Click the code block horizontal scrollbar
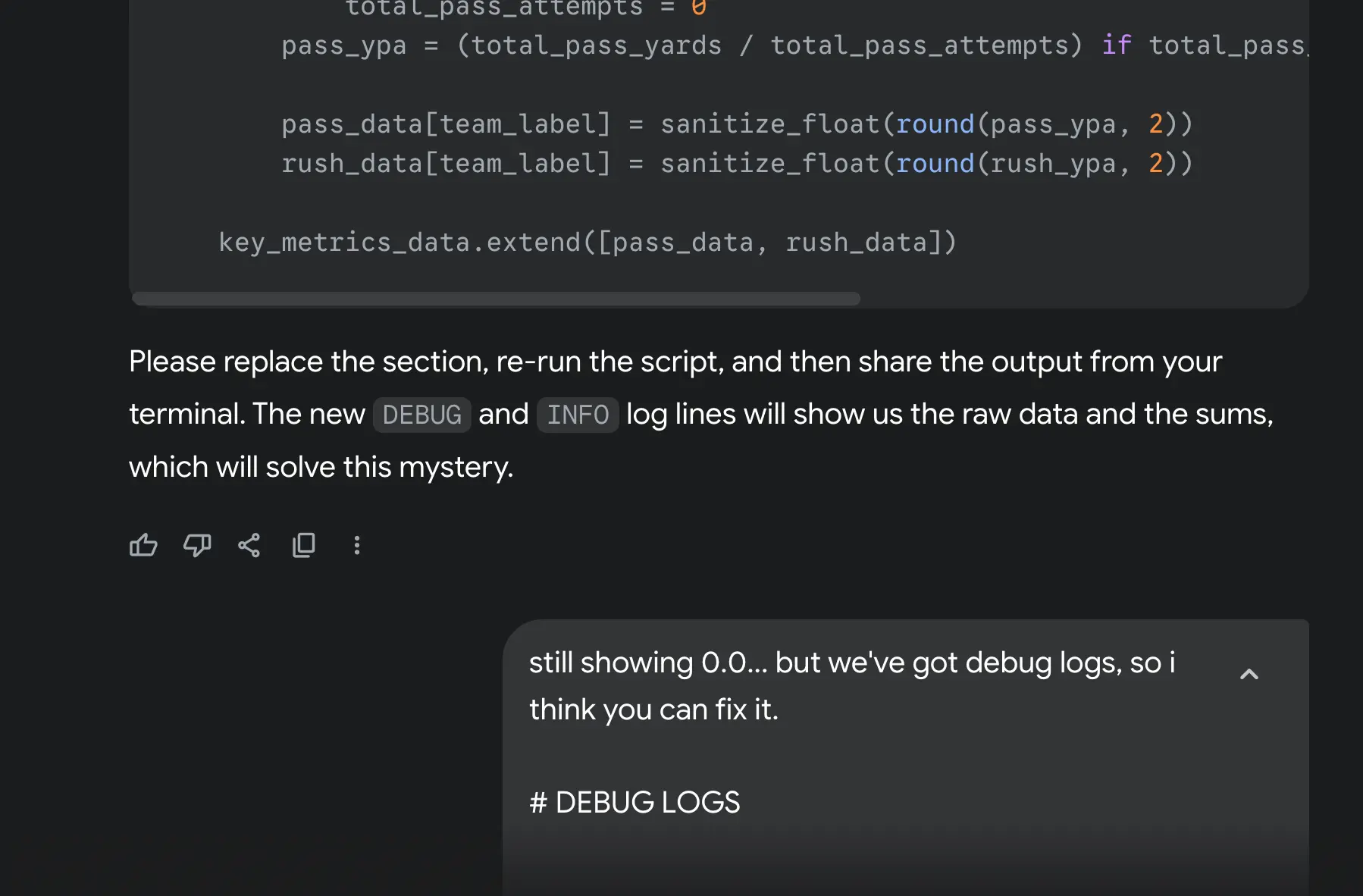Screen dimensions: 1363x896 [x=496, y=299]
